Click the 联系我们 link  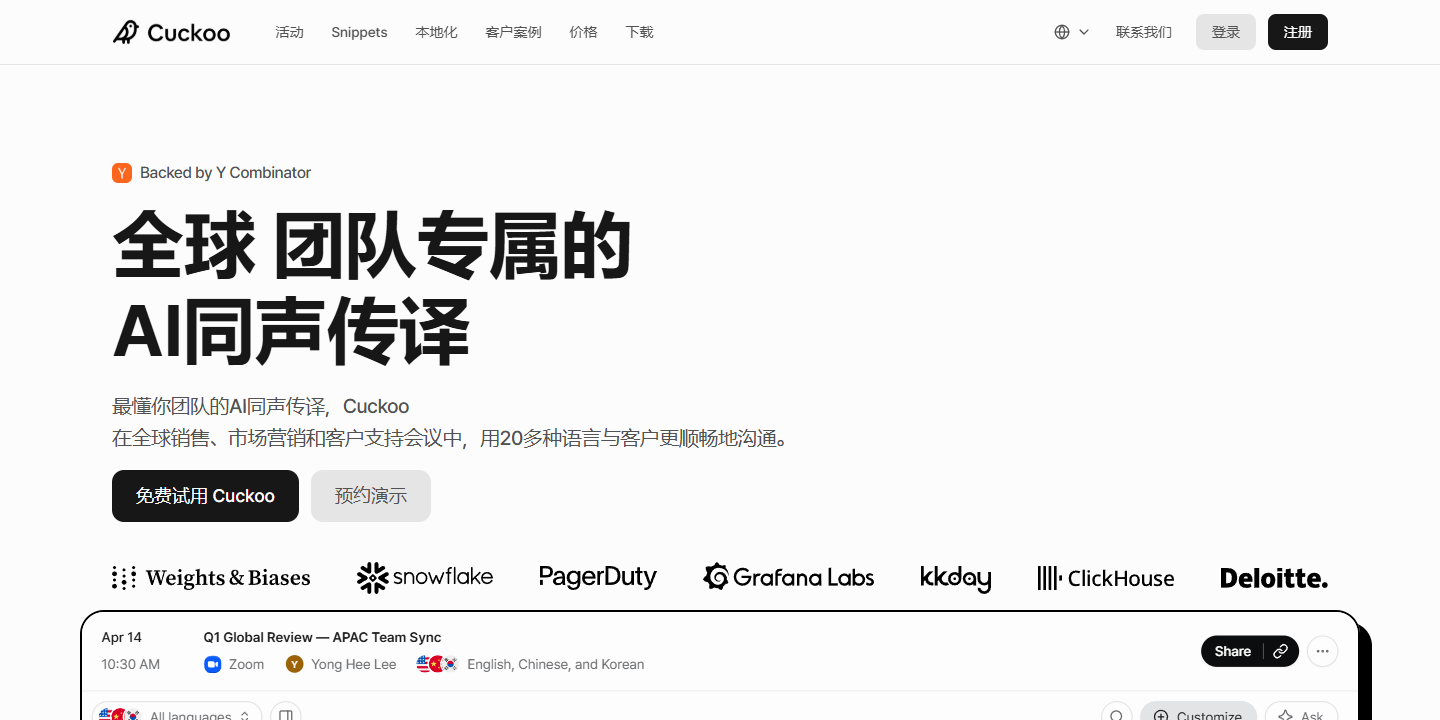coord(1144,32)
